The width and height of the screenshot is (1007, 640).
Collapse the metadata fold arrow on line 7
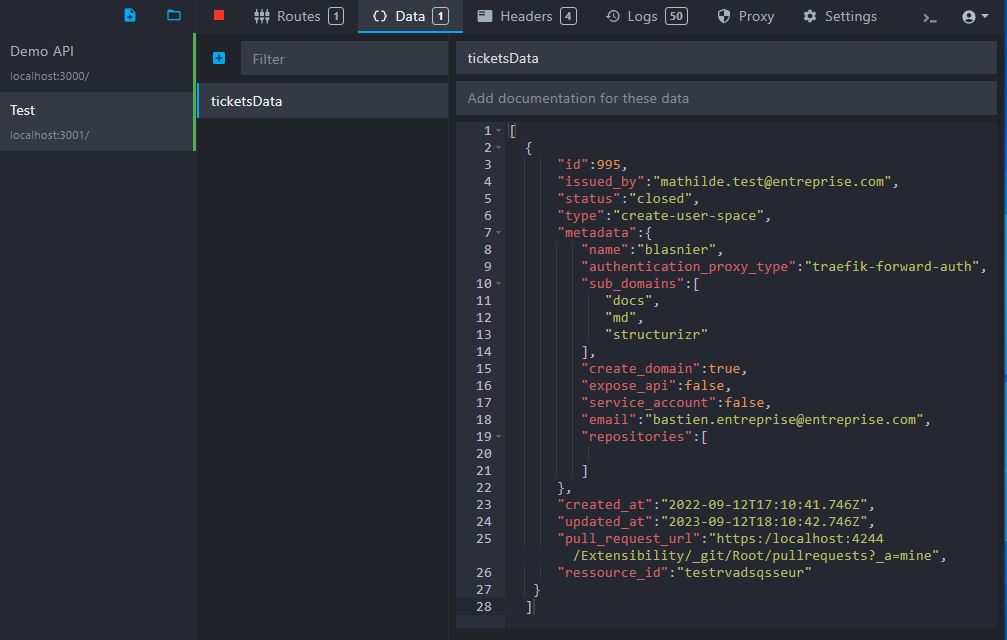499,232
